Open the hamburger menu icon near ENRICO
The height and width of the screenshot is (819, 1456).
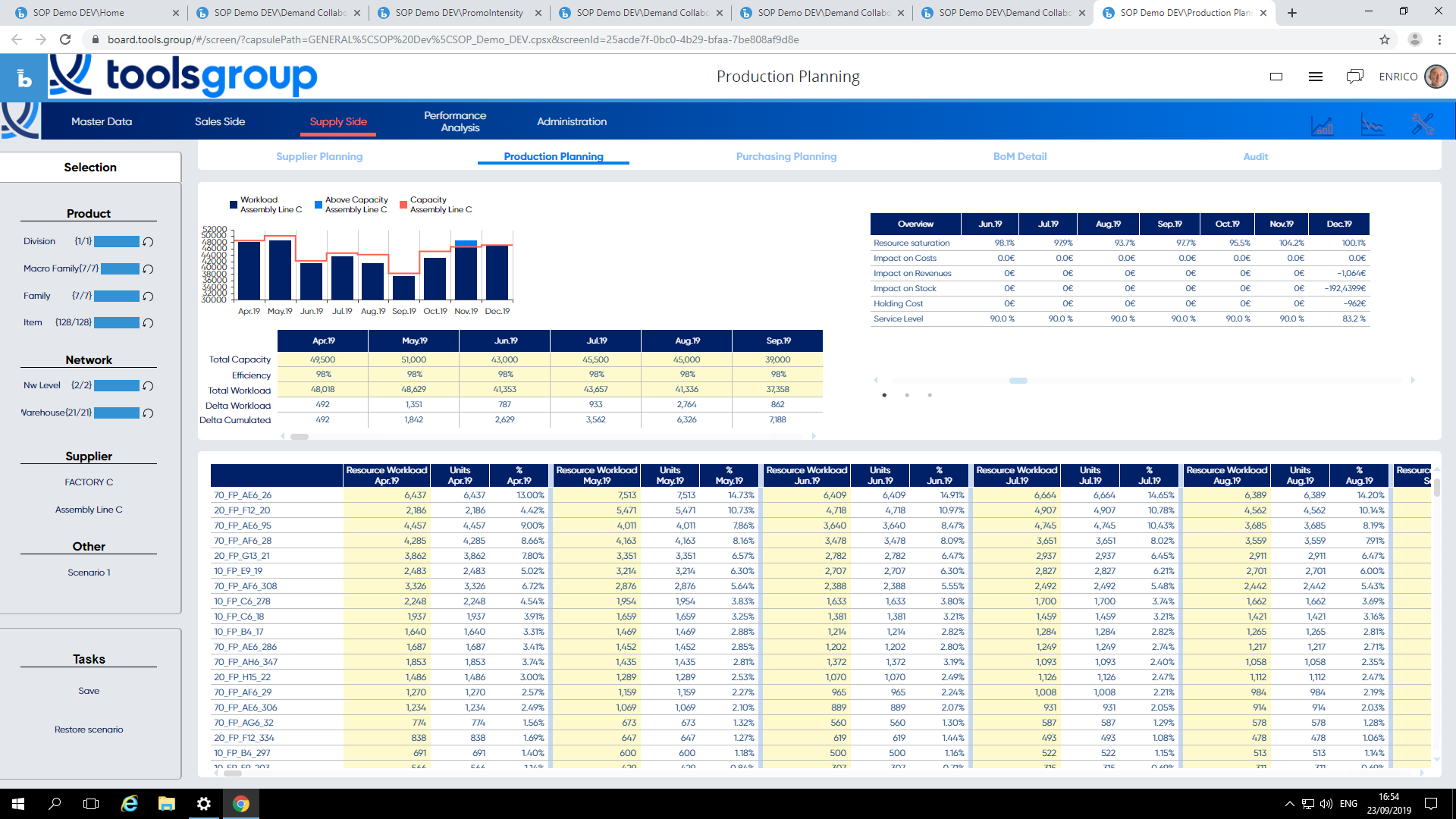[1316, 76]
